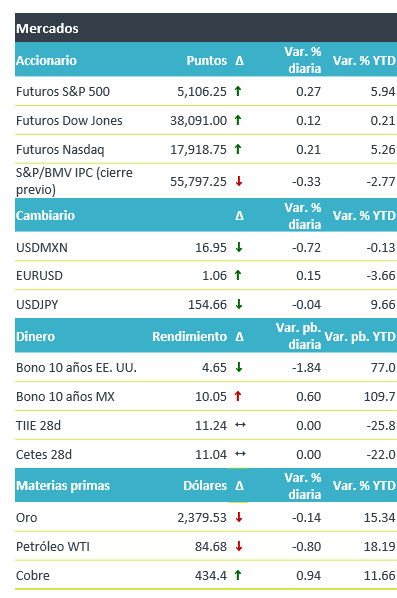Click the Bono 10 años EE. UU. label

[76, 368]
